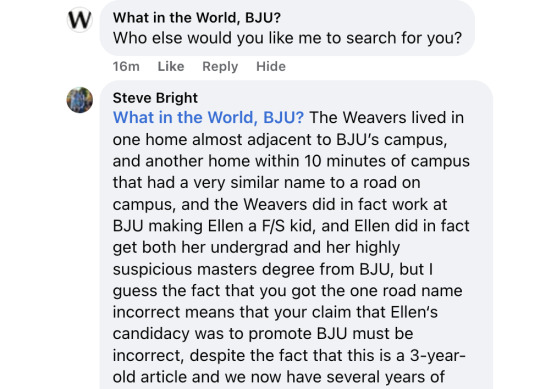Click the line 'candidacy was to promote BJU must be'
Viewport: 540px width, 389px height.
coord(263,334)
